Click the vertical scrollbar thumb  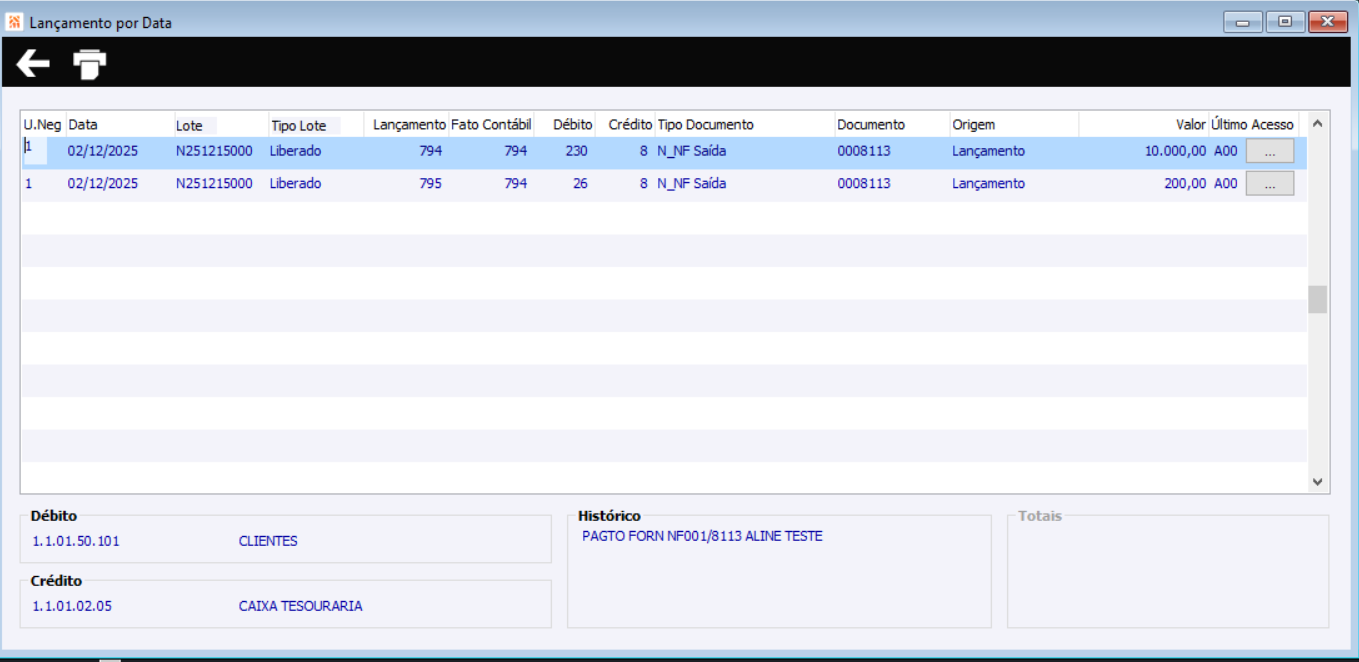1317,299
